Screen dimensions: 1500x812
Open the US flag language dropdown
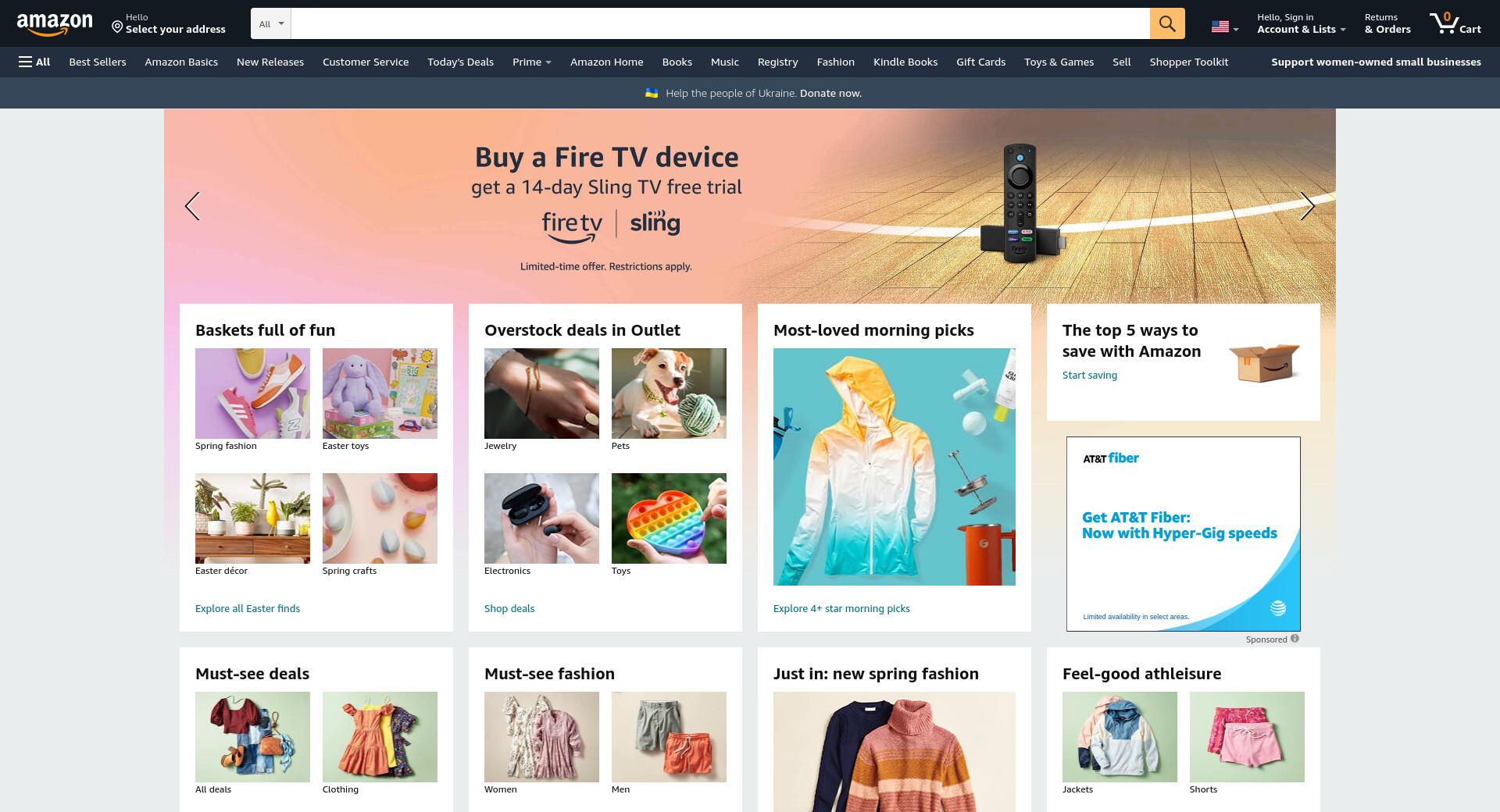click(x=1225, y=27)
